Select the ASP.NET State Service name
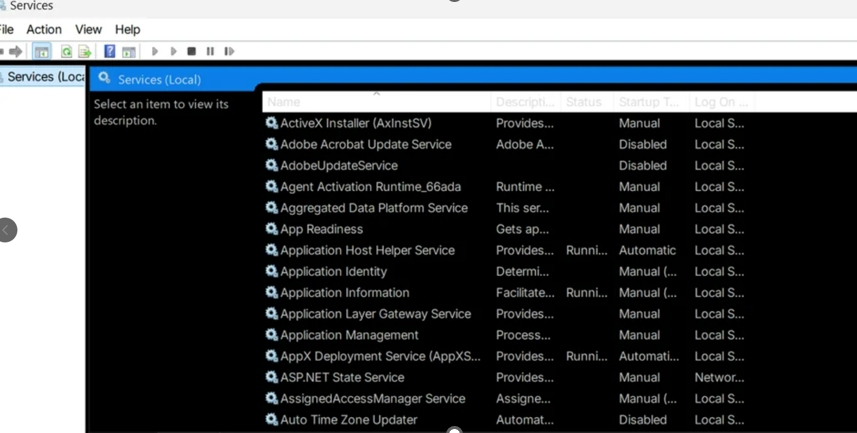This screenshot has width=857, height=433. click(x=342, y=377)
